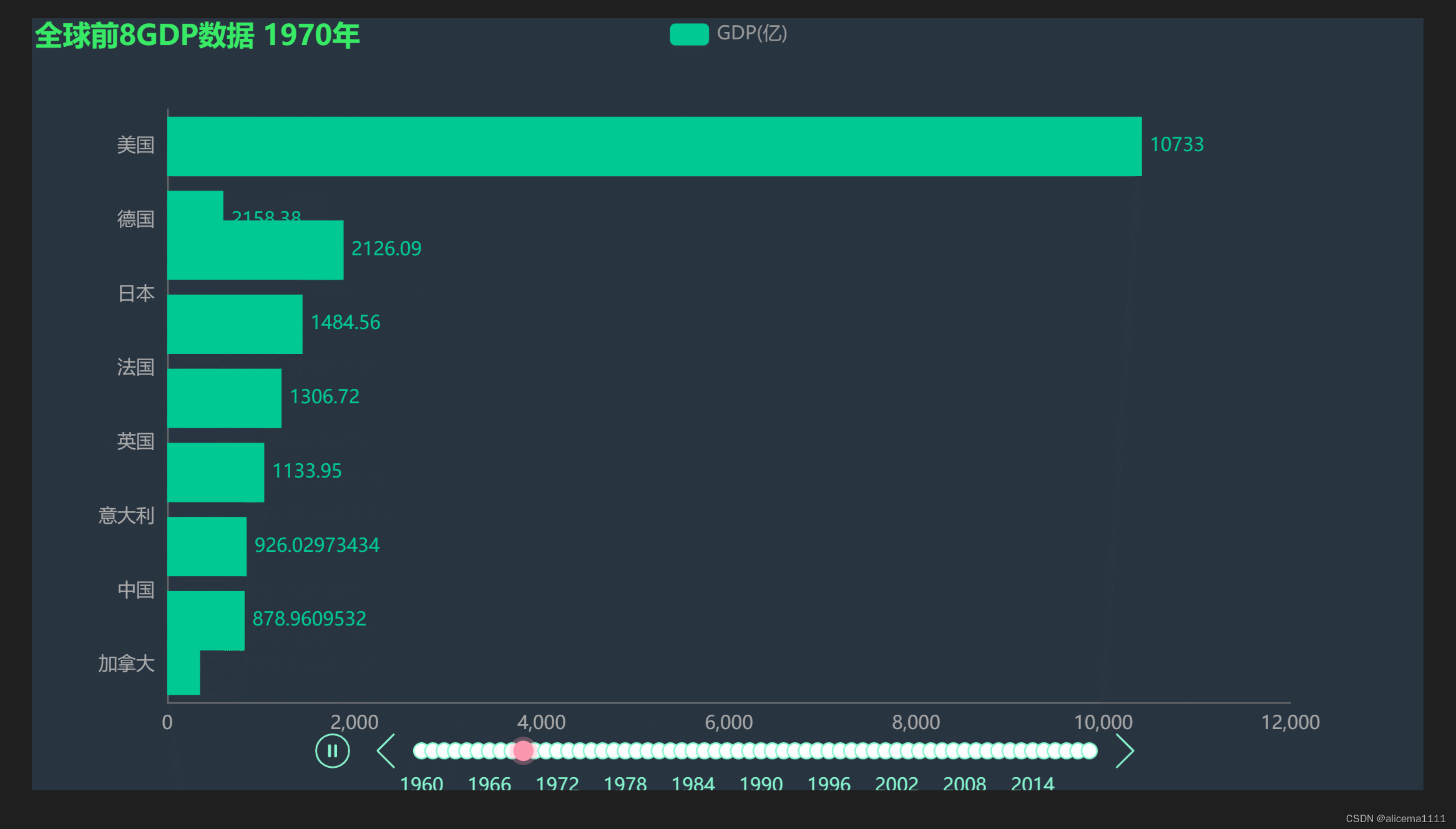The width and height of the screenshot is (1456, 829).
Task: Advance to next year with right arrow
Action: pos(1124,751)
